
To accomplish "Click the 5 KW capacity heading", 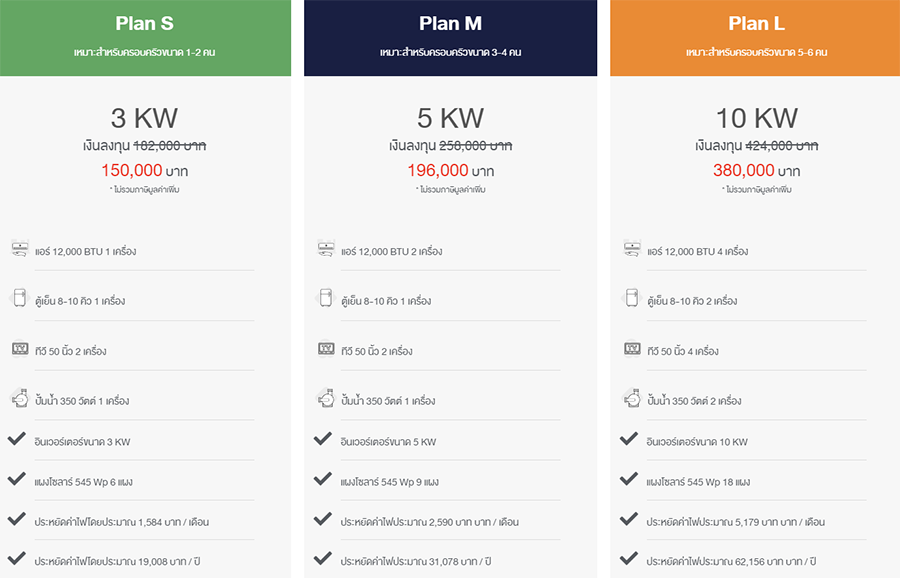I will pyautogui.click(x=450, y=118).
